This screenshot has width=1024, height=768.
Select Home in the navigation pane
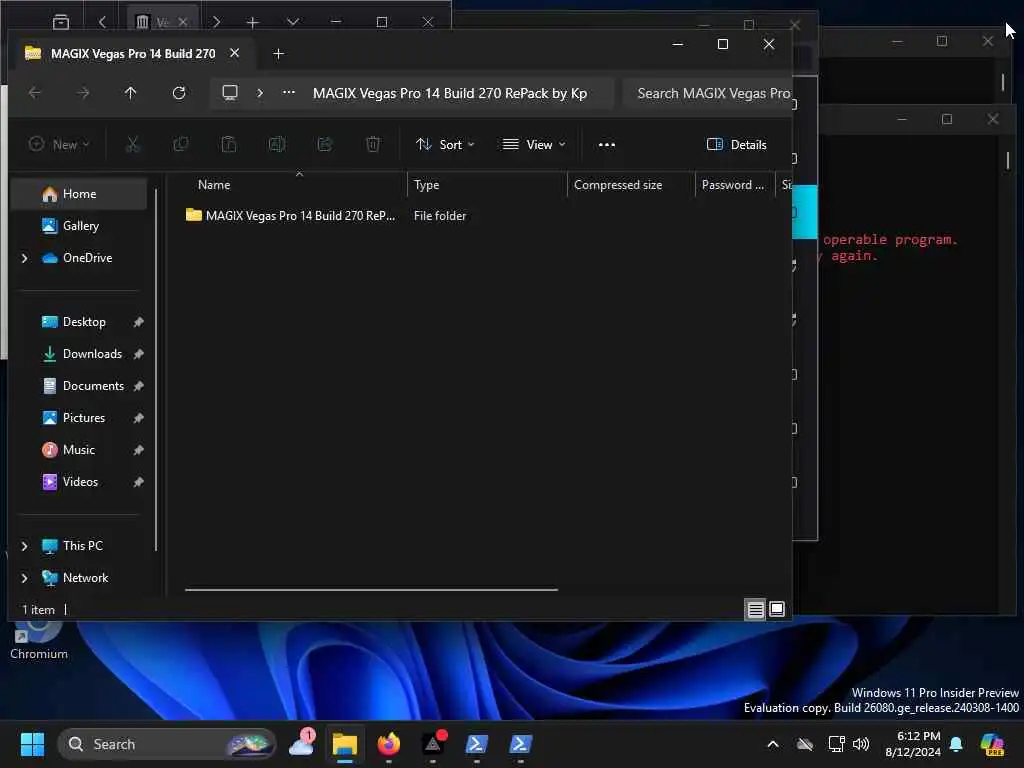coord(79,194)
